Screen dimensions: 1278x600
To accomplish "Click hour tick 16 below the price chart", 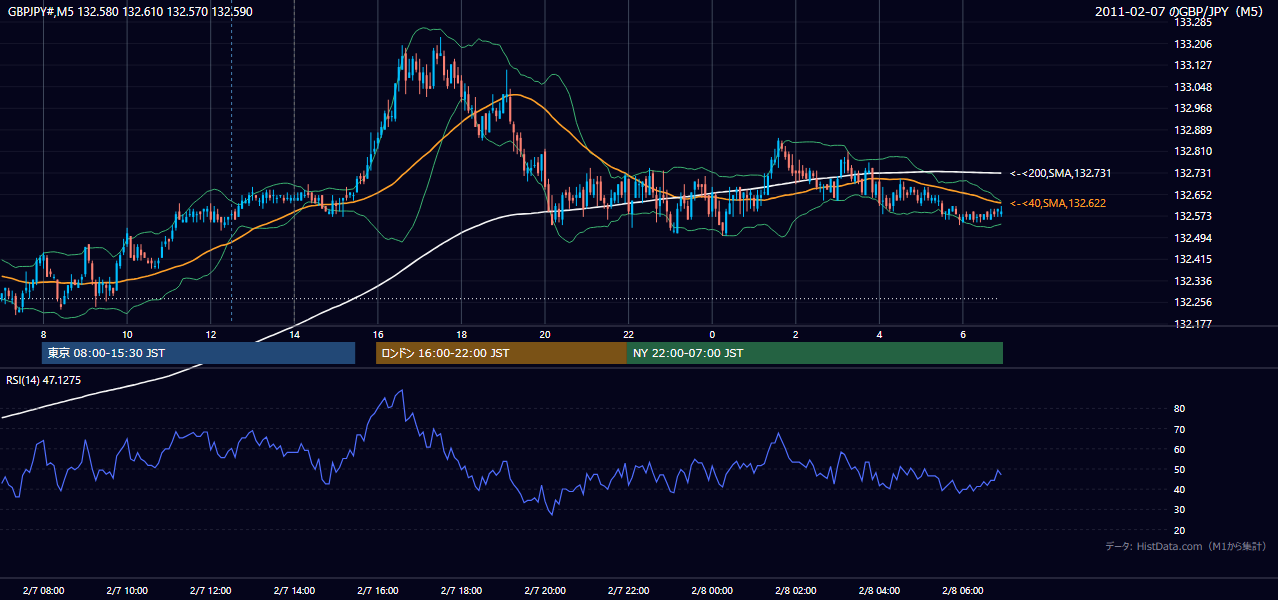I will [377, 333].
